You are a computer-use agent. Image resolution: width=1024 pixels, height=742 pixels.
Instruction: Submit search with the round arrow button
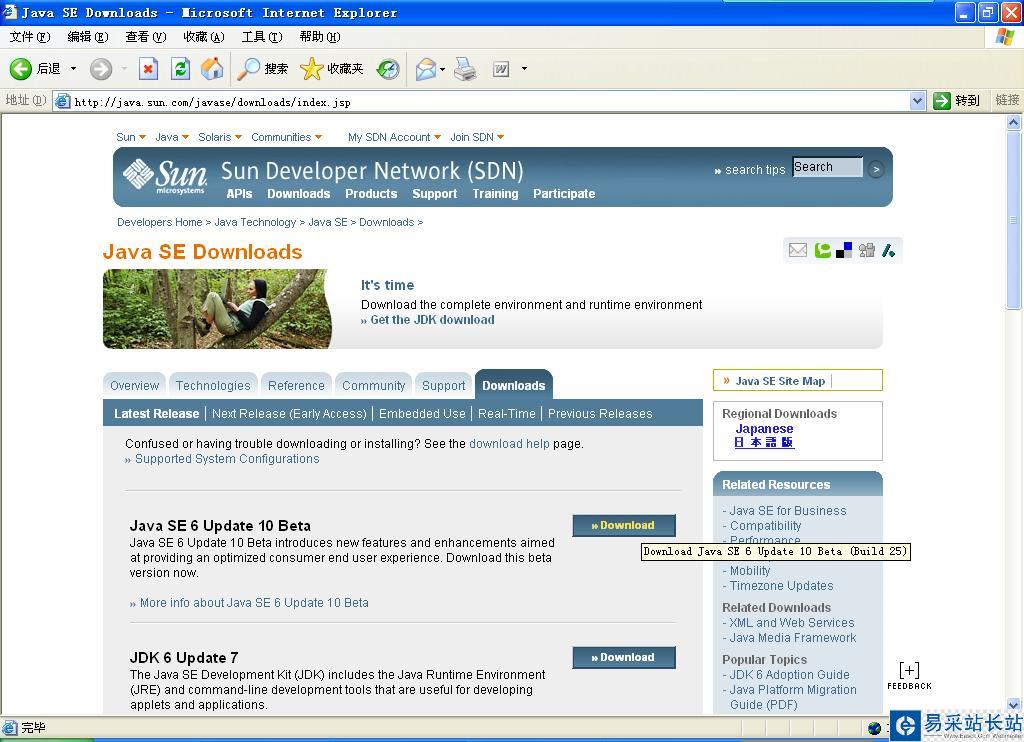click(x=876, y=170)
